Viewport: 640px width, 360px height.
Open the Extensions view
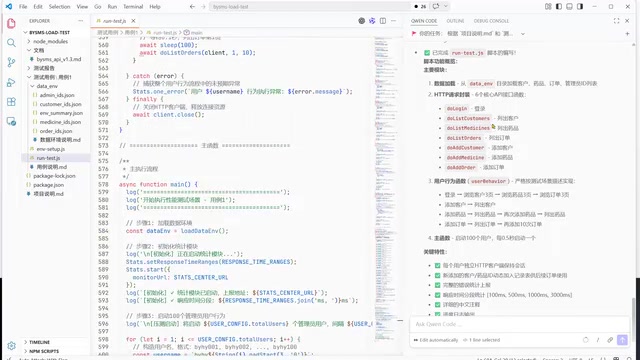[11, 102]
